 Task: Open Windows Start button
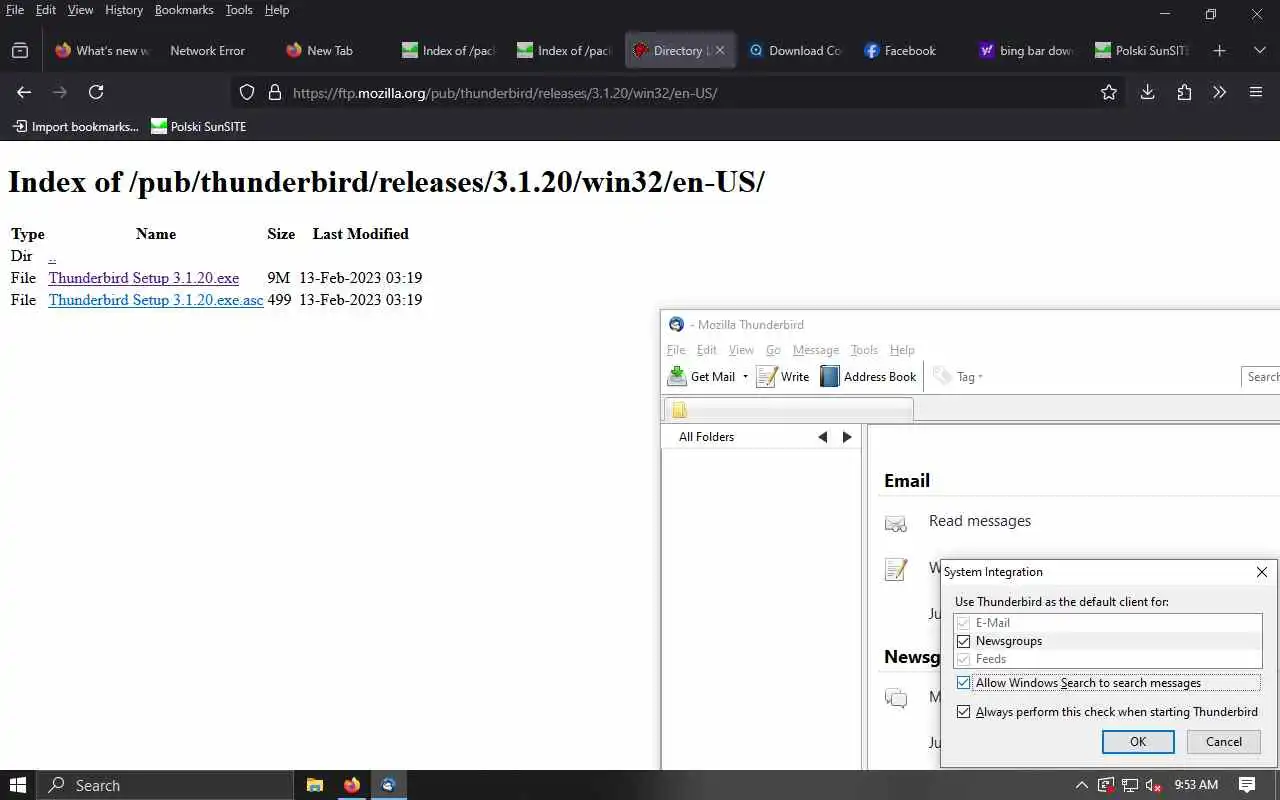17,785
